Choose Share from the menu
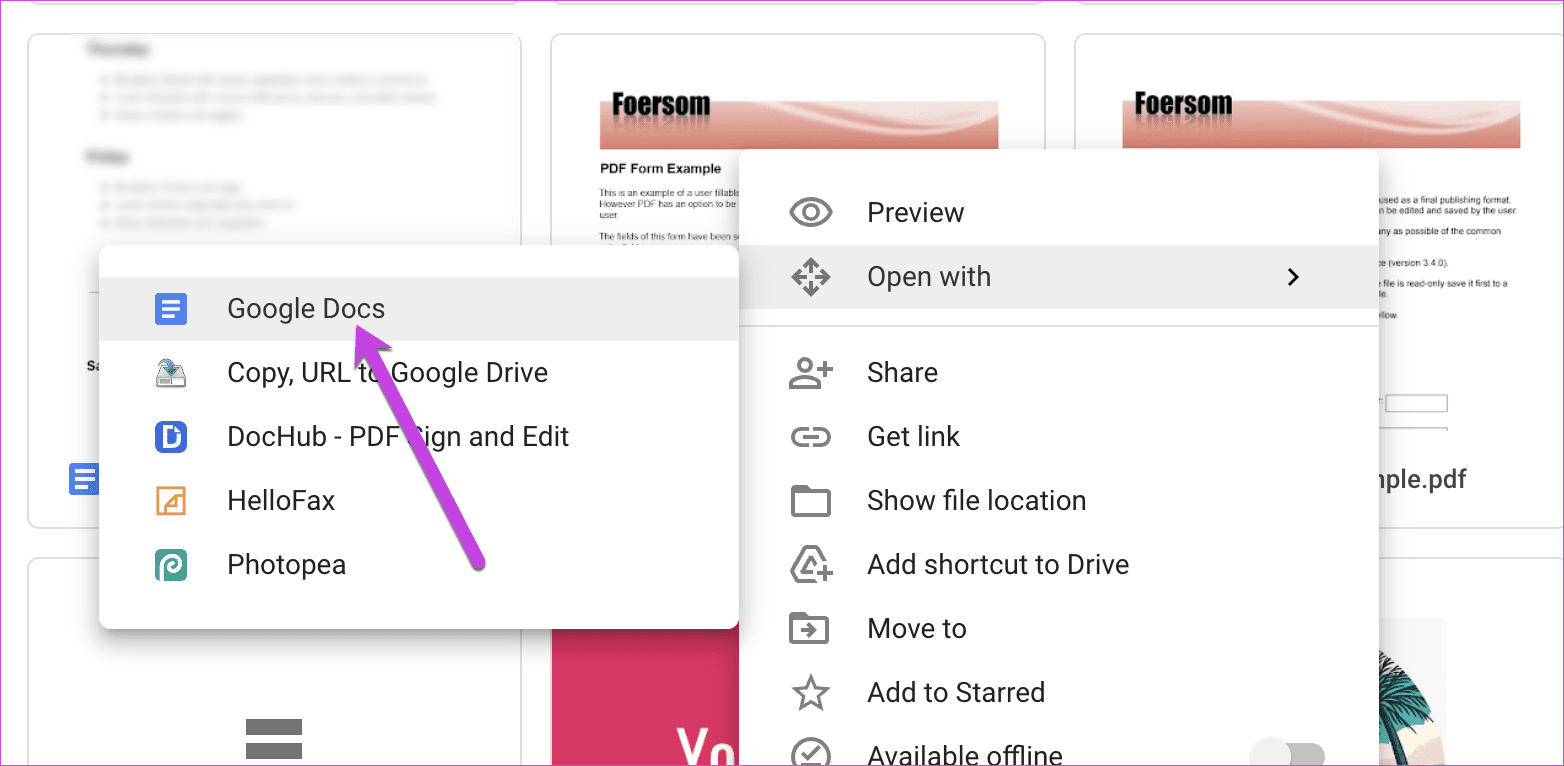1564x766 pixels. click(x=902, y=372)
